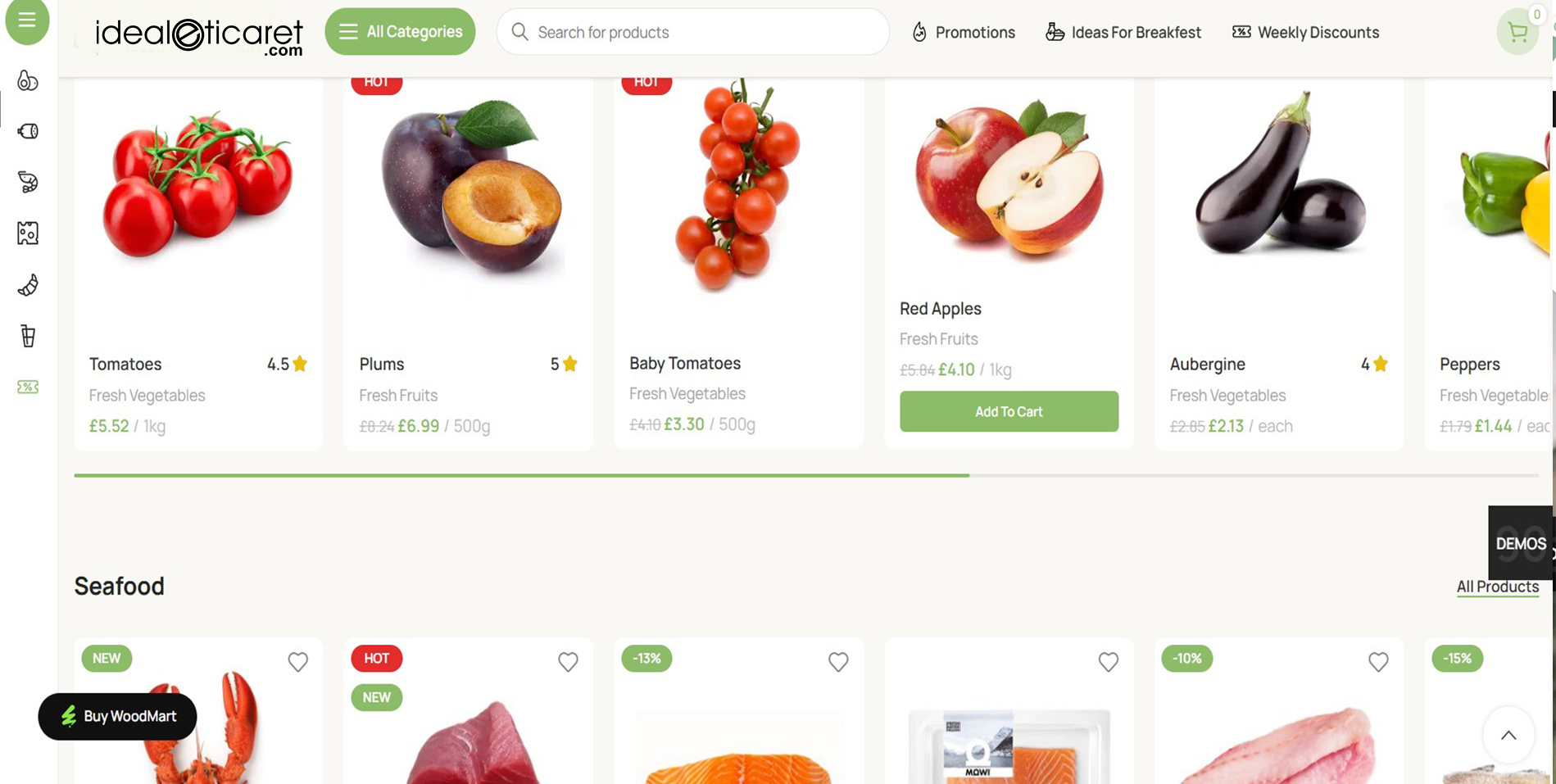Open the croissant bakery category icon
This screenshot has height=784, width=1556.
tap(28, 285)
